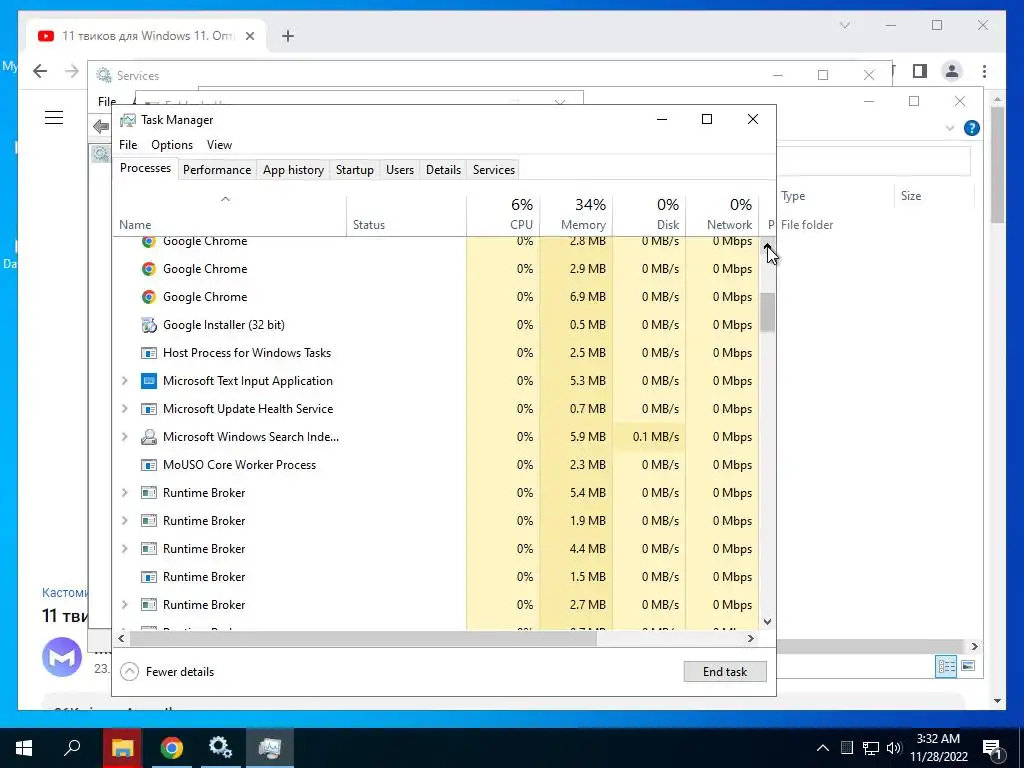Click horizontal scroll right arrow in Task Manager
1024x768 pixels.
(x=751, y=639)
